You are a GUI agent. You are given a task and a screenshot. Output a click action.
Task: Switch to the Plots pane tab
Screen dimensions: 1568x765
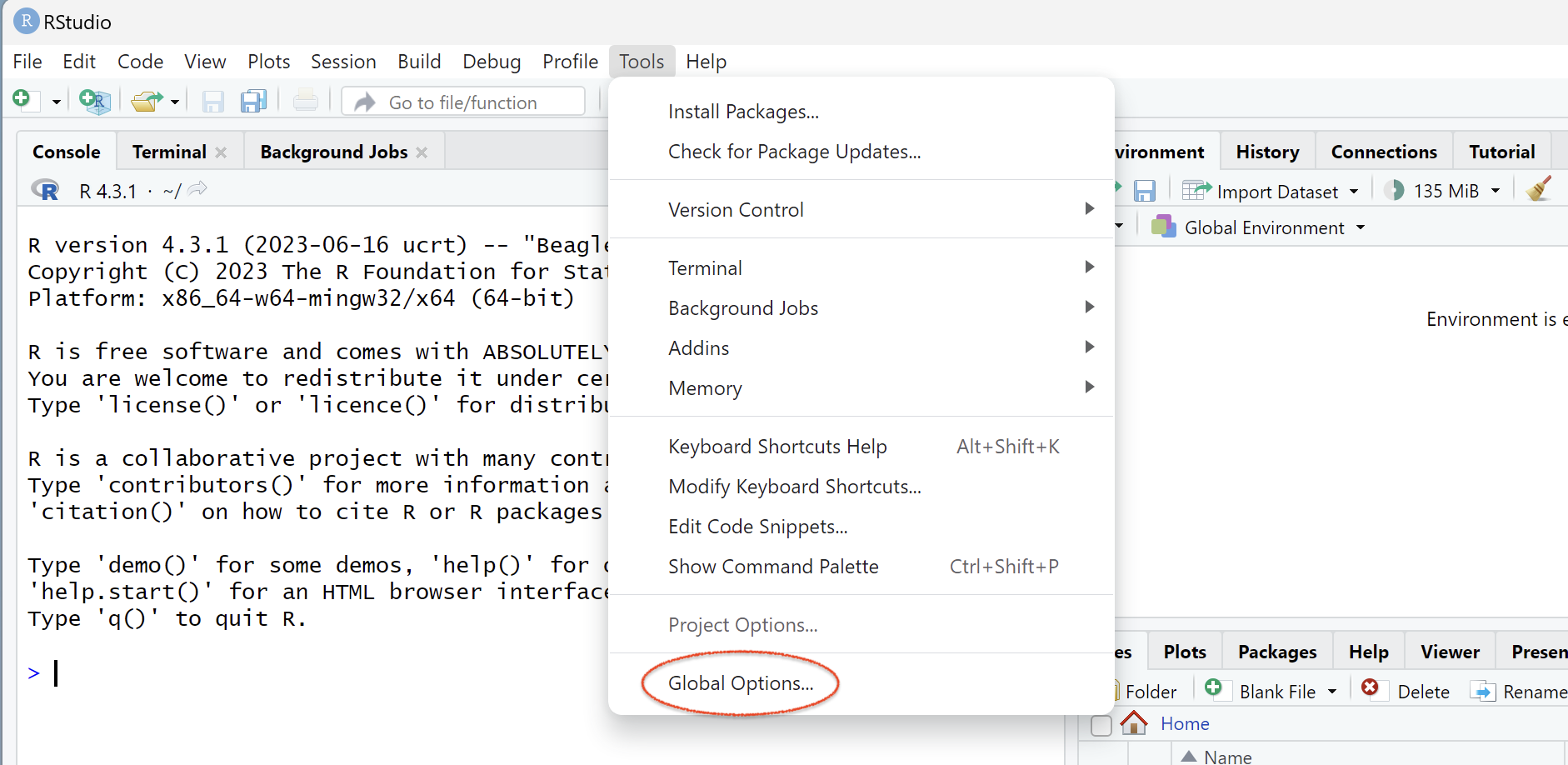tap(1185, 652)
